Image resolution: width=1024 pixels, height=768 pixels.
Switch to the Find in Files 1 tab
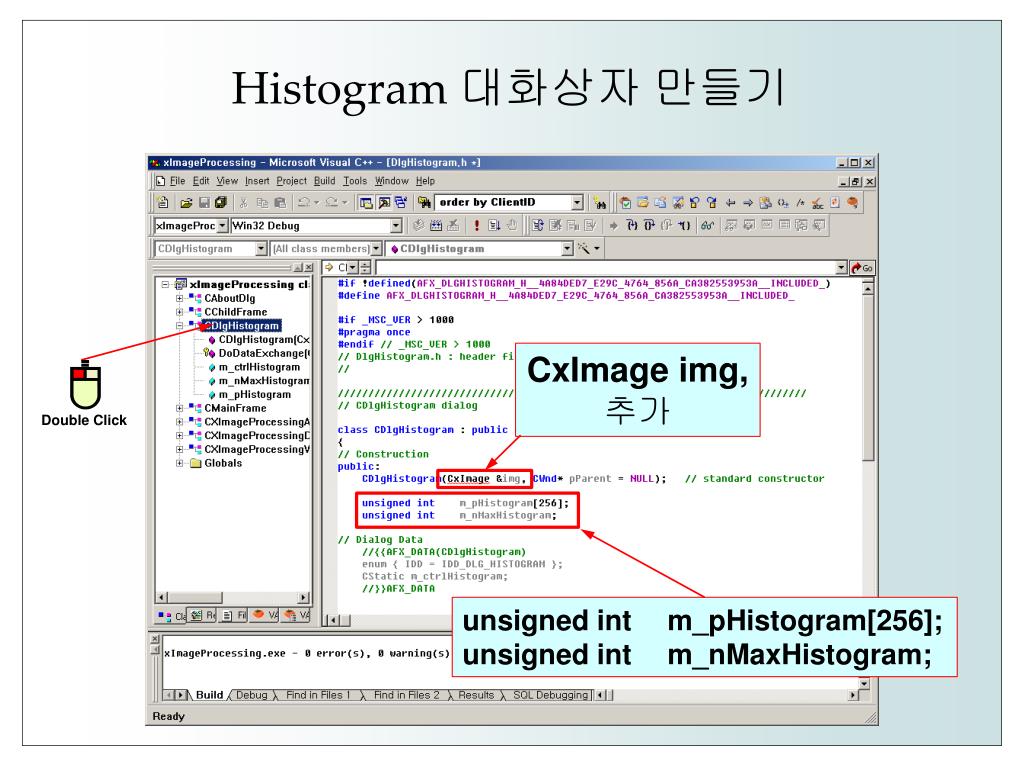319,696
